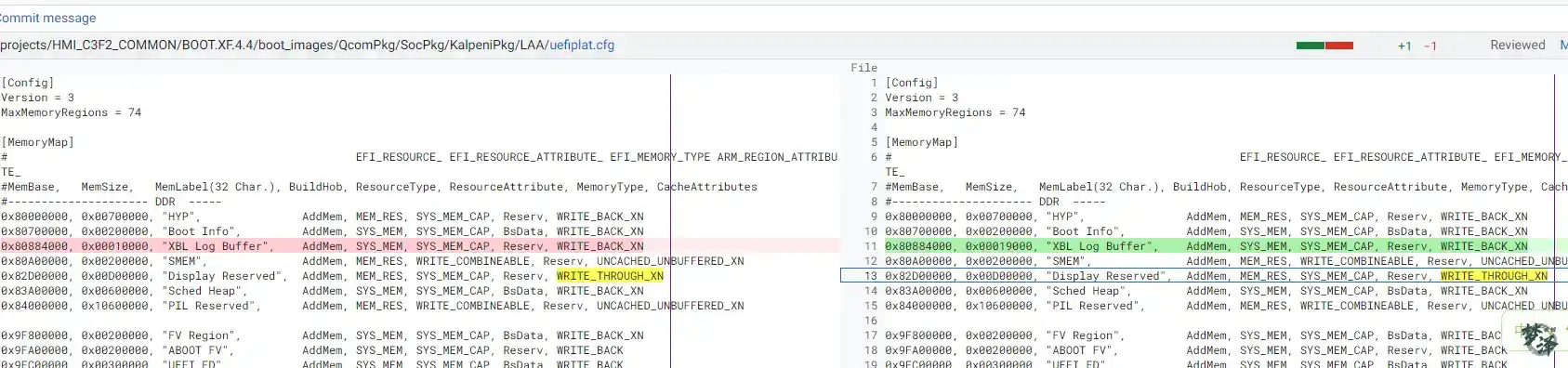Click line number 15 in the right pane

[x=871, y=306]
